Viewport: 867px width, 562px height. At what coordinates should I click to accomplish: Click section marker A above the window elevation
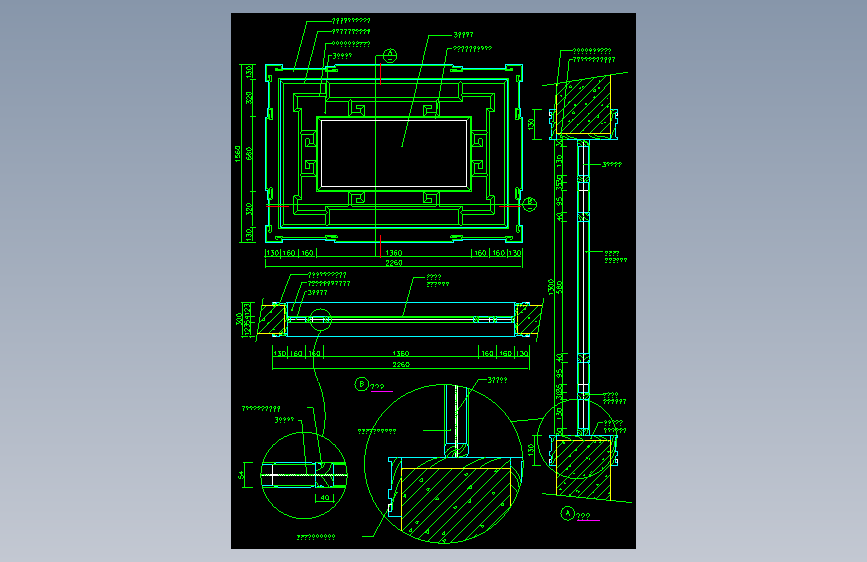click(390, 55)
